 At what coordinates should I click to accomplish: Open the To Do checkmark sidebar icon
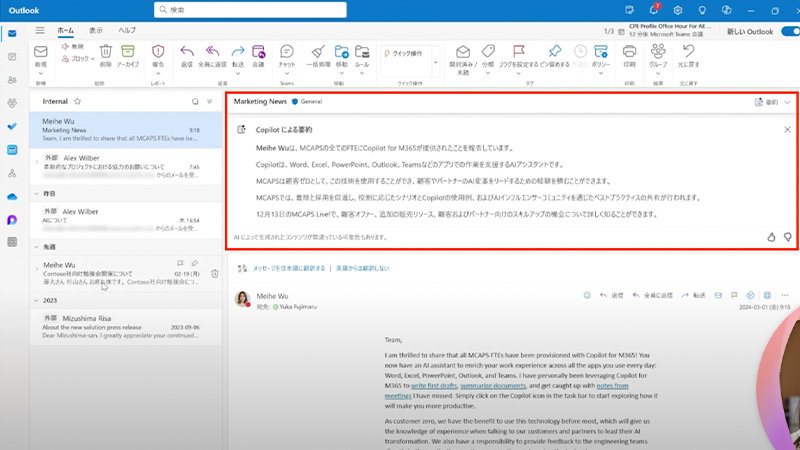pos(12,126)
